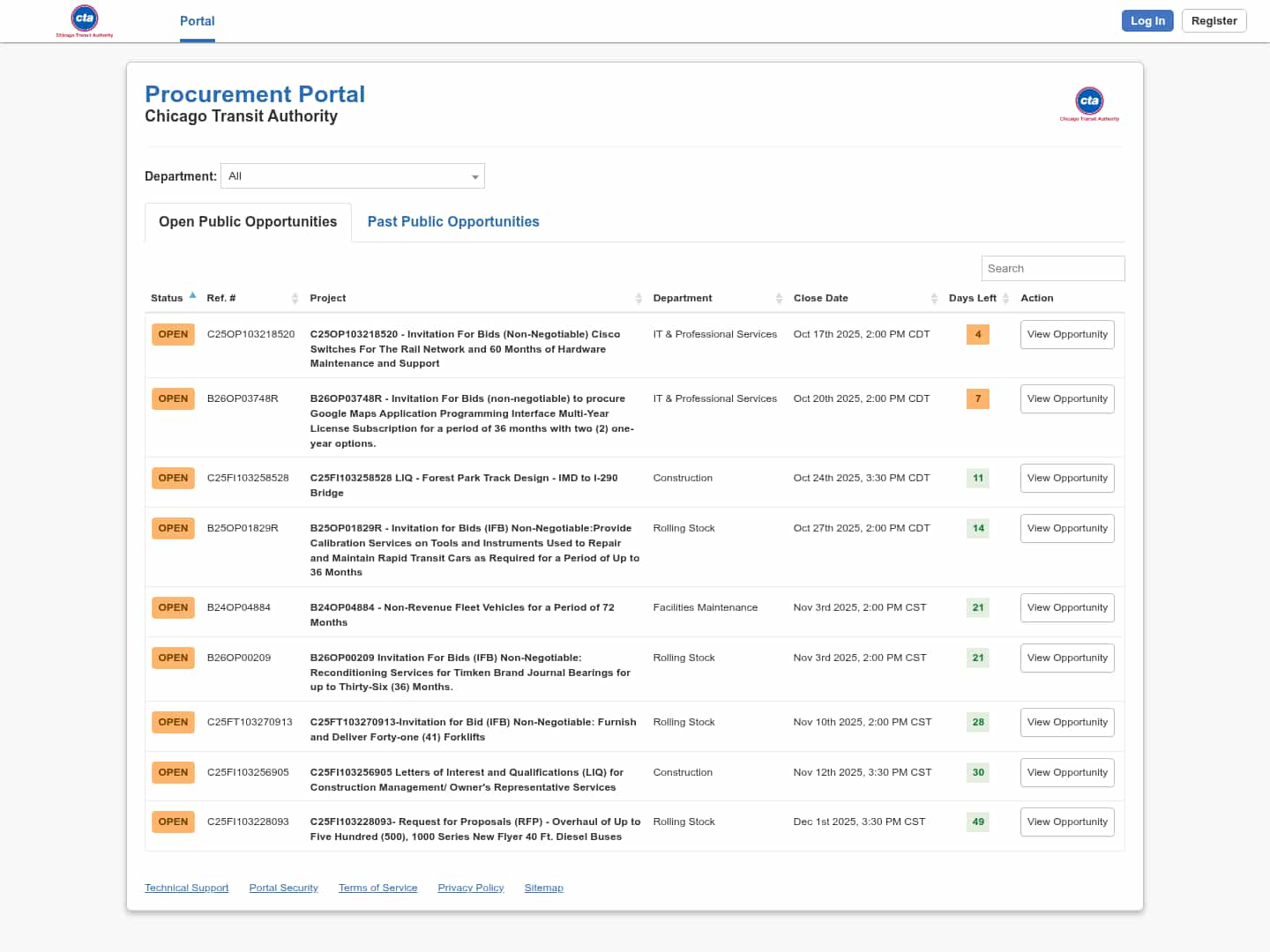This screenshot has width=1270, height=952.
Task: Sort by Days Left column arrows
Action: [1005, 299]
